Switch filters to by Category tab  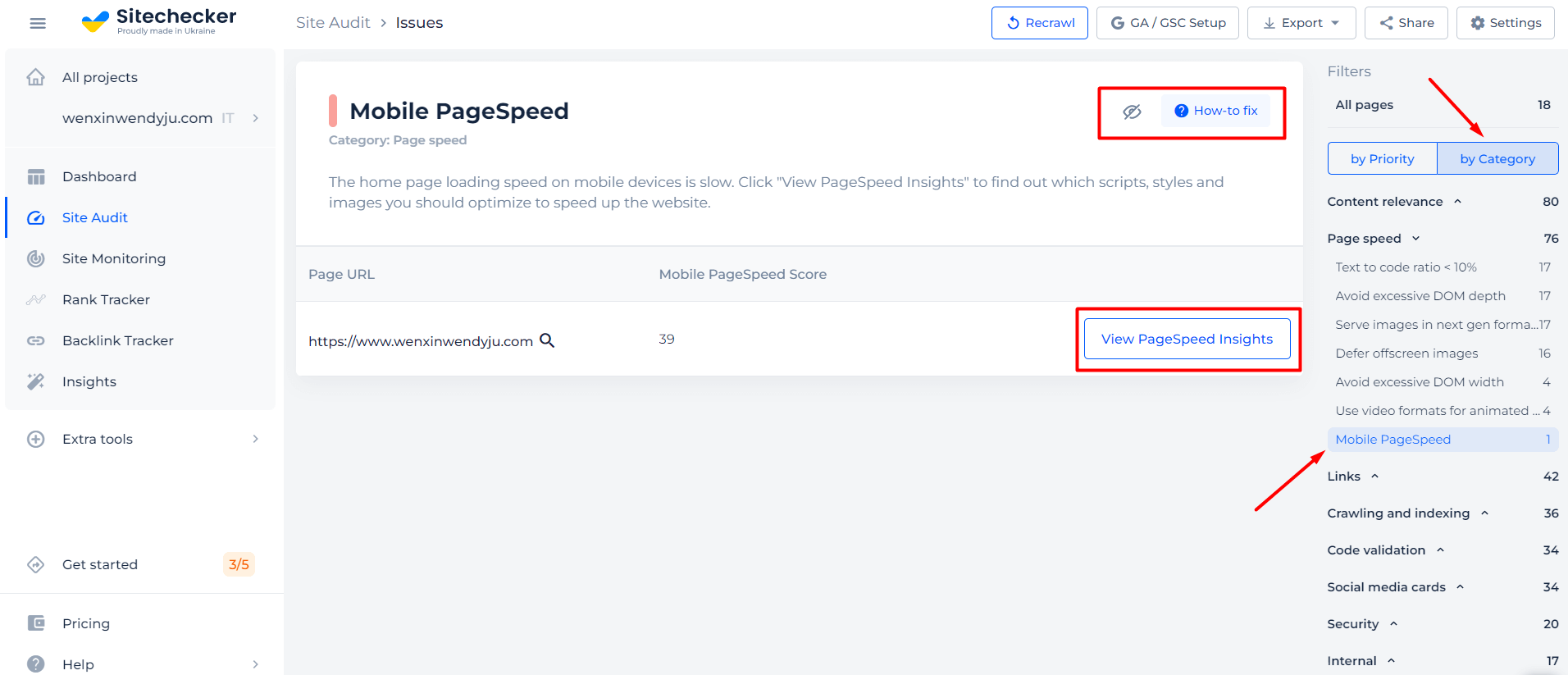[1497, 158]
